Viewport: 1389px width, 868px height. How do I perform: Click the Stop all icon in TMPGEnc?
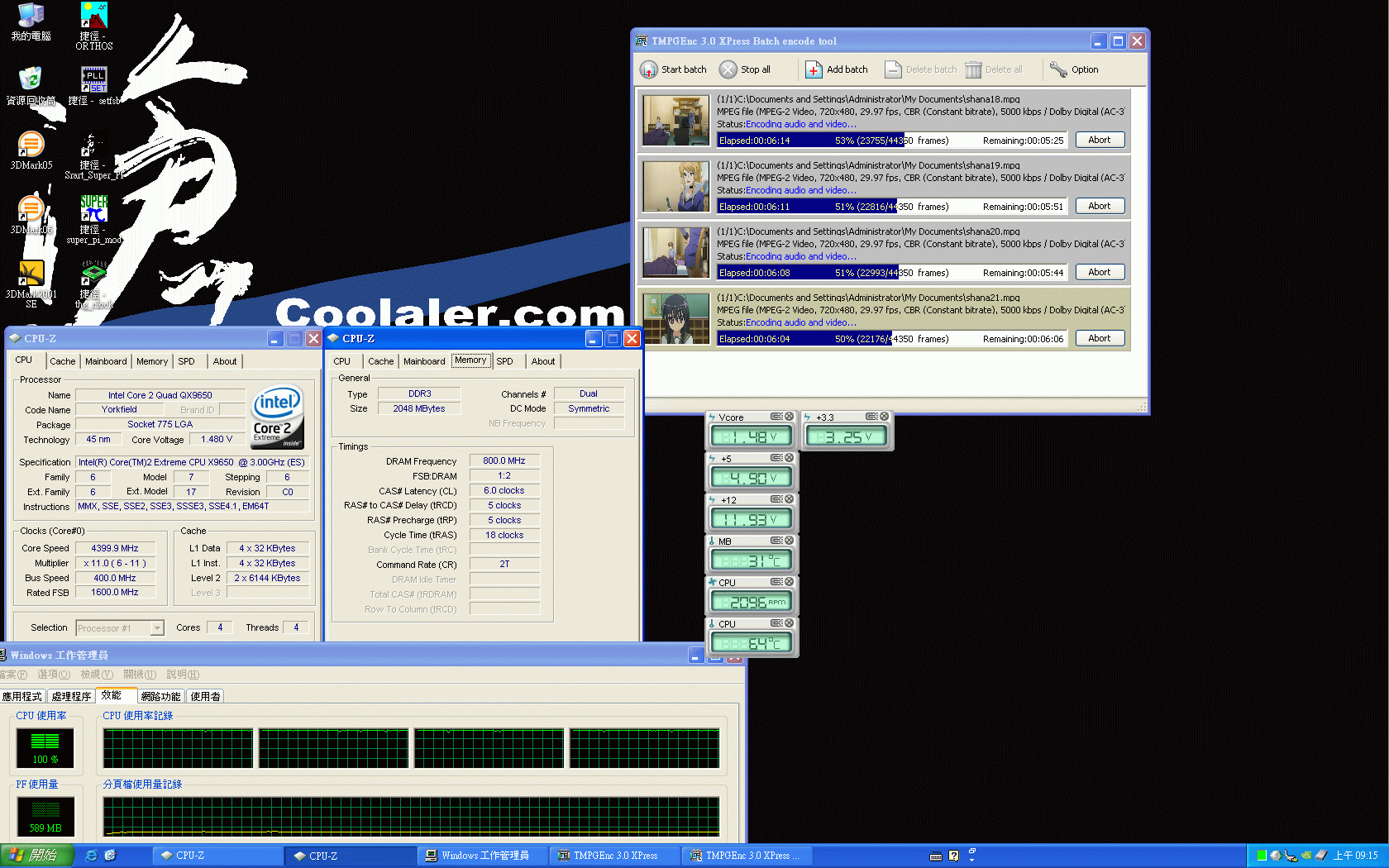tap(728, 69)
